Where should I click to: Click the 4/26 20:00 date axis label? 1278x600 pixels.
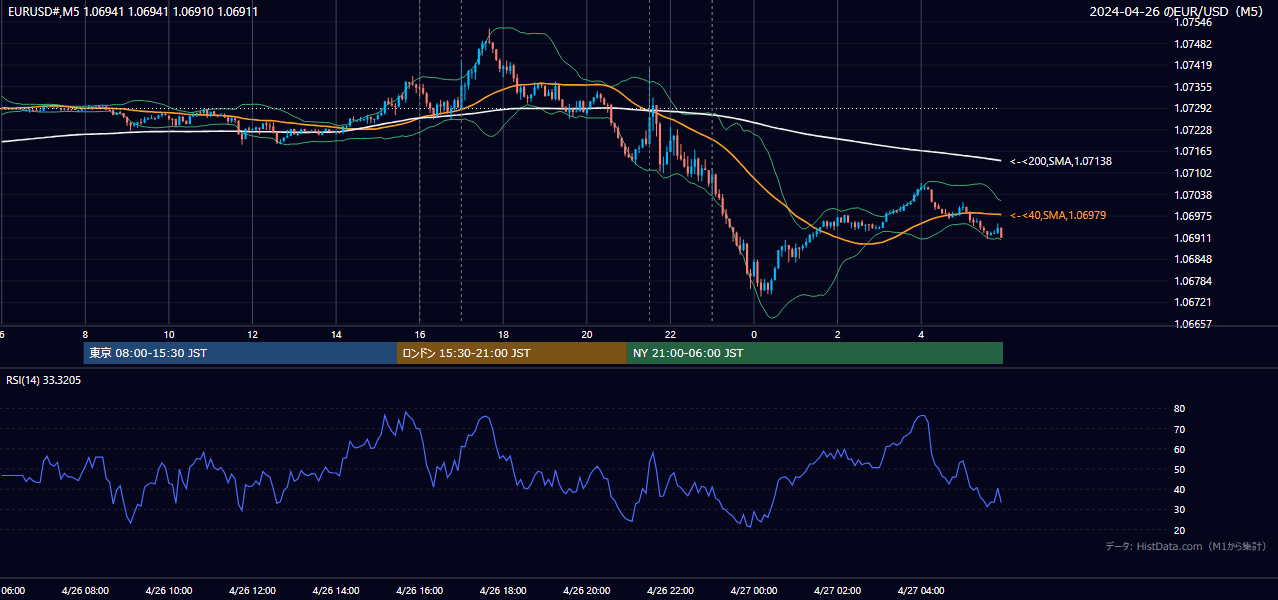coord(587,591)
